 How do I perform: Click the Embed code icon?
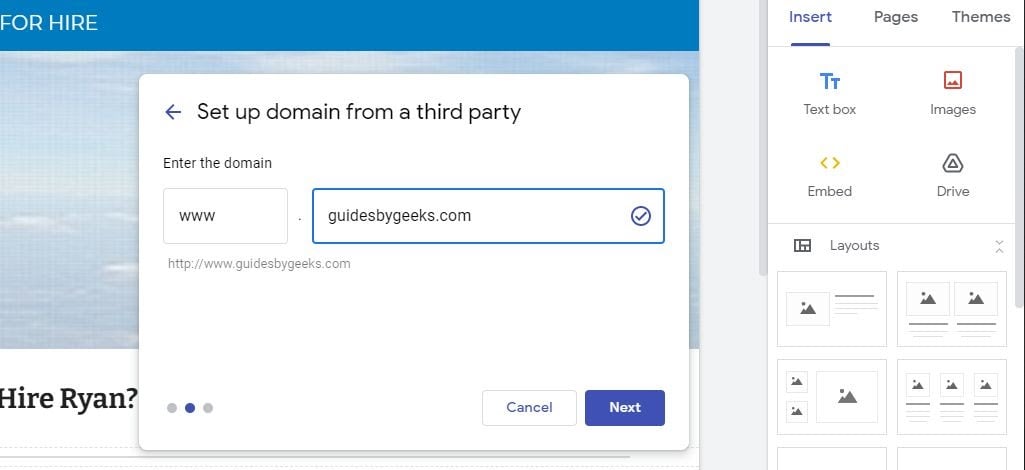830,163
